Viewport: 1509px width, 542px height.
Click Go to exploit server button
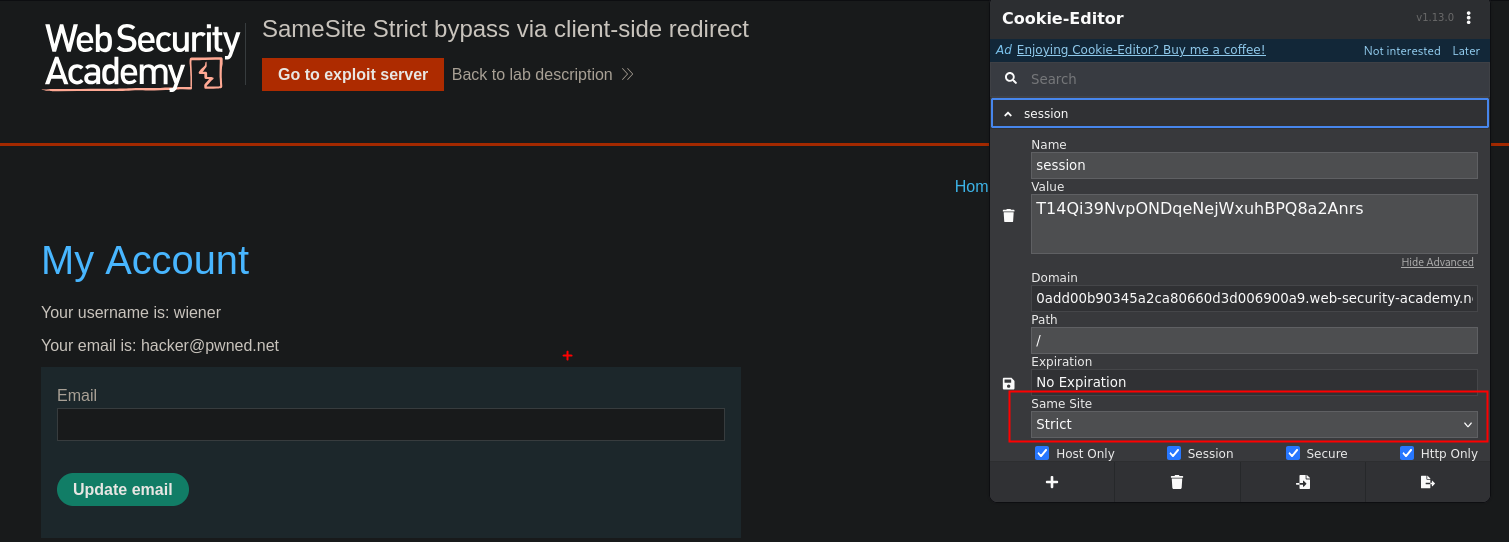tap(352, 75)
